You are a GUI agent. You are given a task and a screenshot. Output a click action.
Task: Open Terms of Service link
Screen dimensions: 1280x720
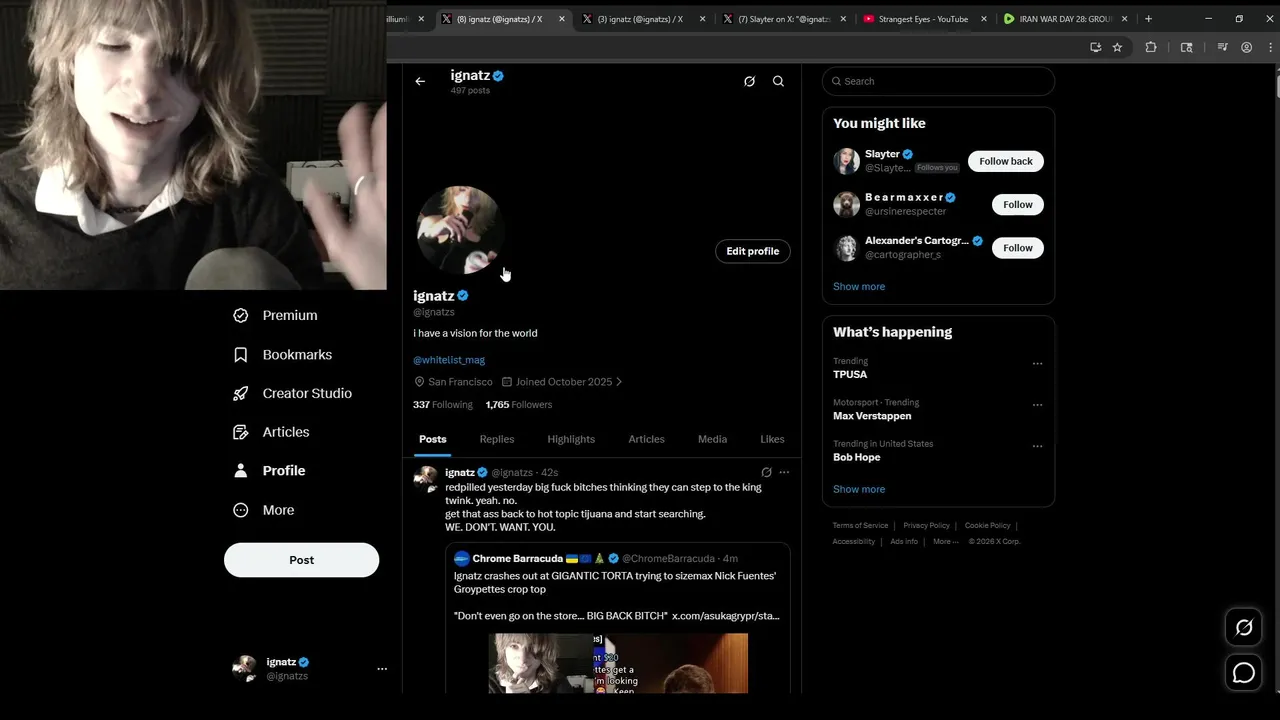click(860, 525)
